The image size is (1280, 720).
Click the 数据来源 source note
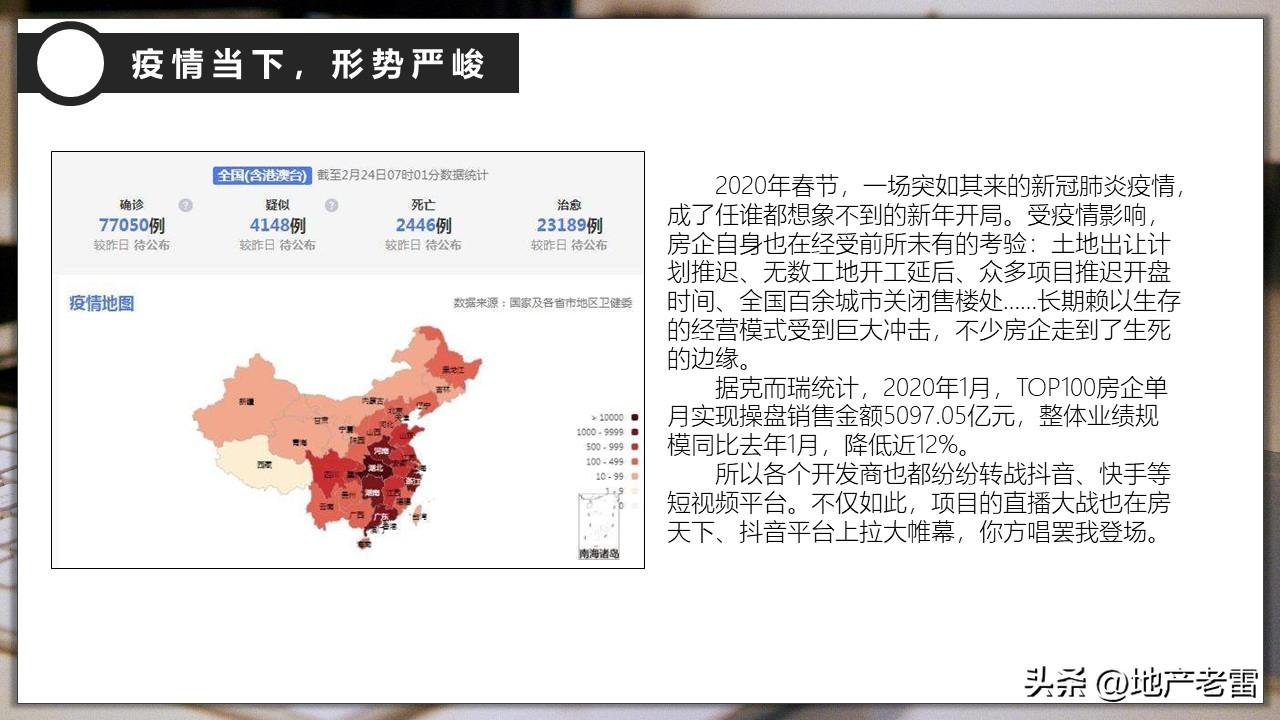click(x=543, y=303)
